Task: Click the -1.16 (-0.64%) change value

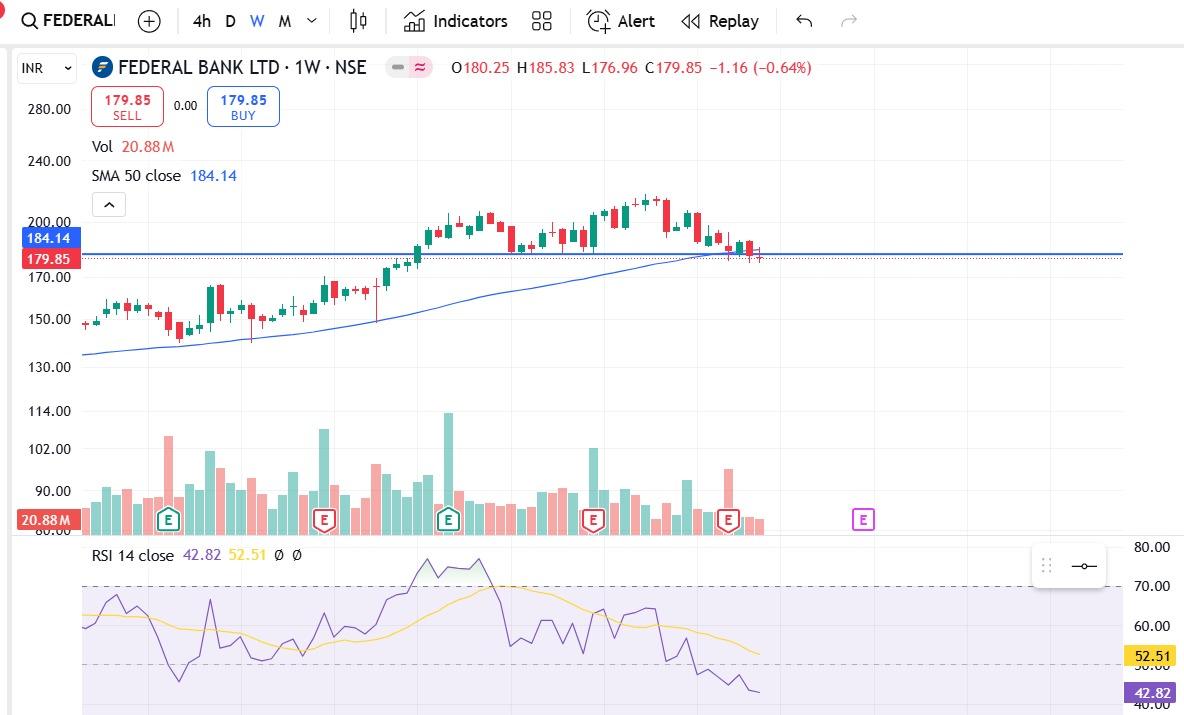Action: (760, 67)
